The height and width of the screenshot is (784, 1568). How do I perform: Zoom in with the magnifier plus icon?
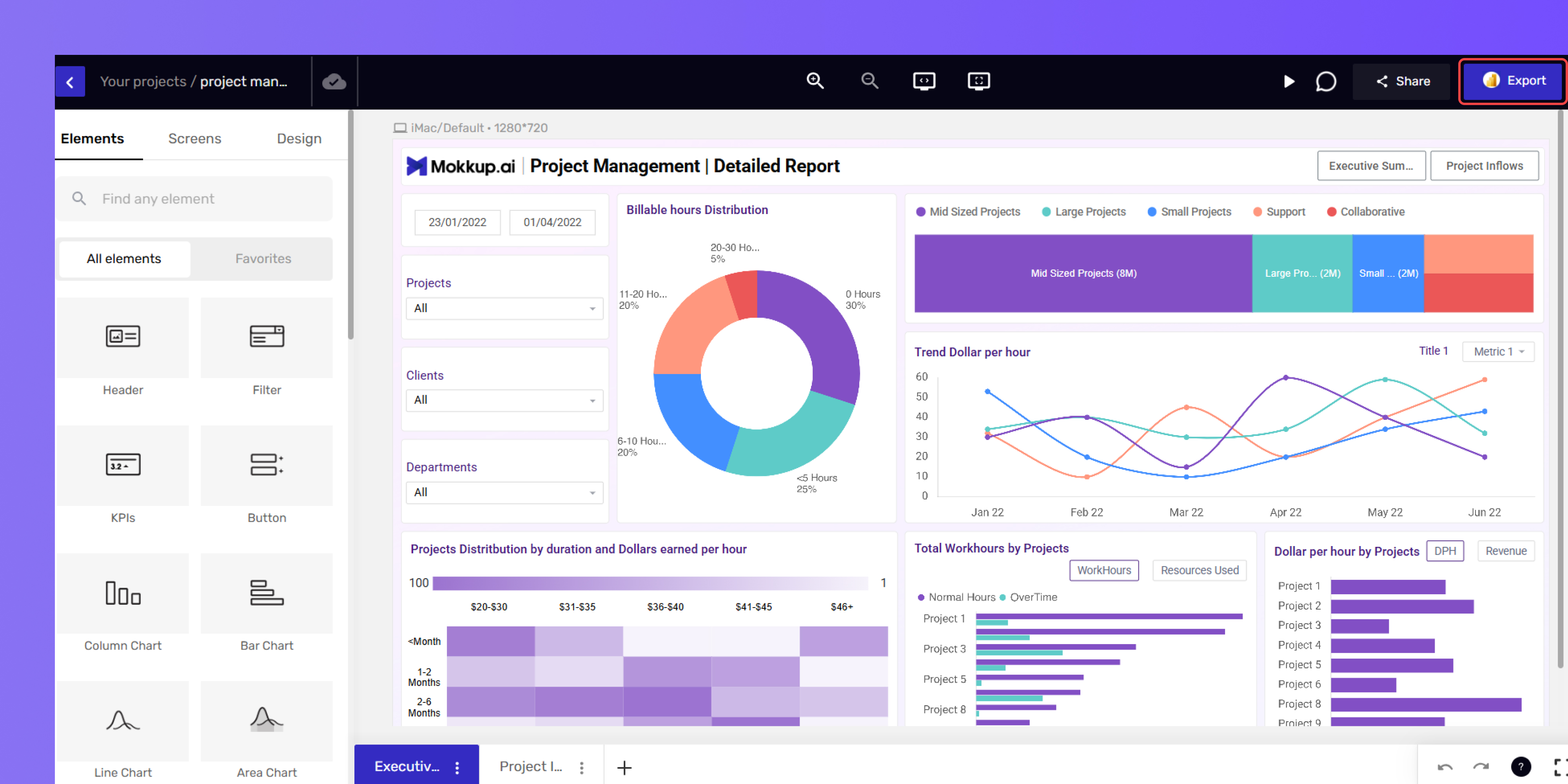coord(815,81)
